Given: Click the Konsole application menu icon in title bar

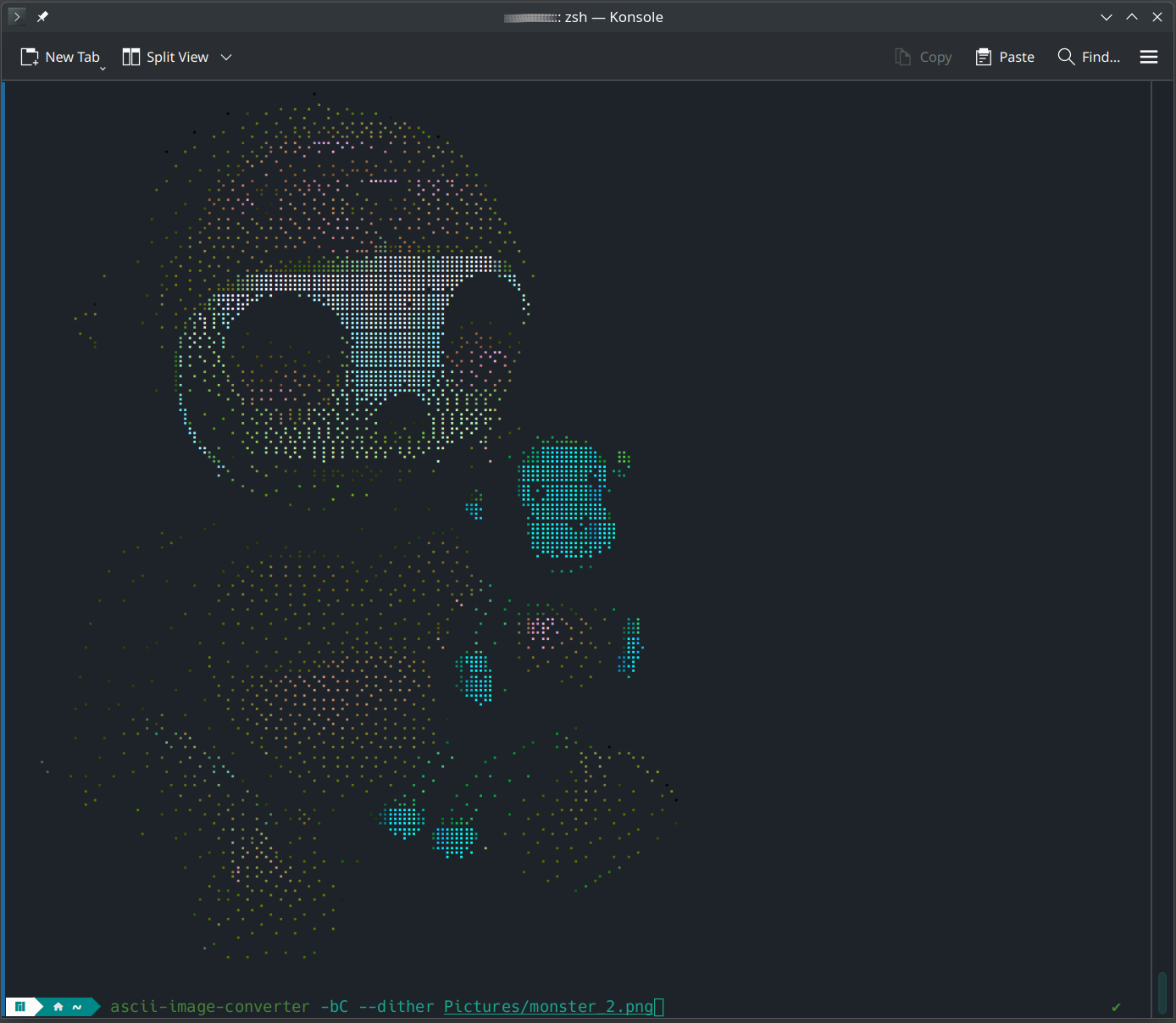Looking at the screenshot, I should (x=17, y=17).
